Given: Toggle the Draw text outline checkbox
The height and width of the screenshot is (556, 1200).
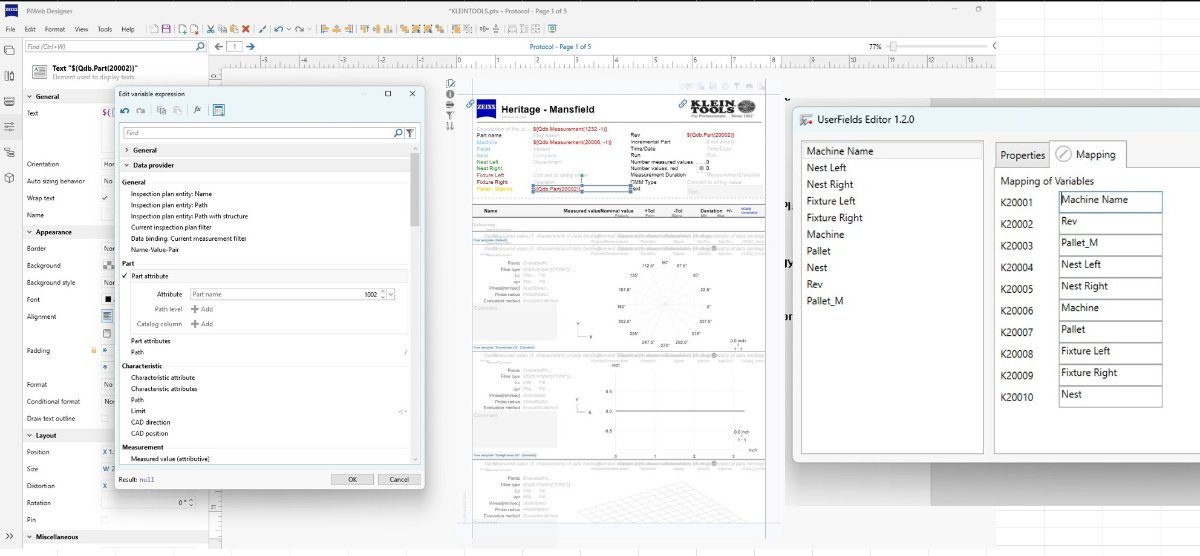Looking at the screenshot, I should pos(106,418).
